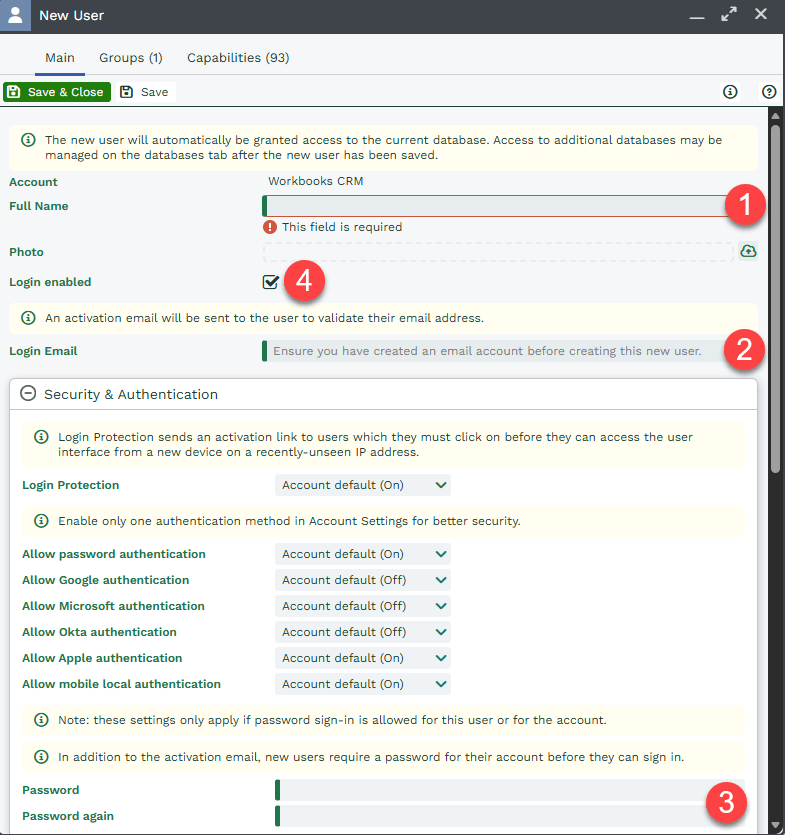
Task: Minimize the New User window
Action: [x=697, y=16]
